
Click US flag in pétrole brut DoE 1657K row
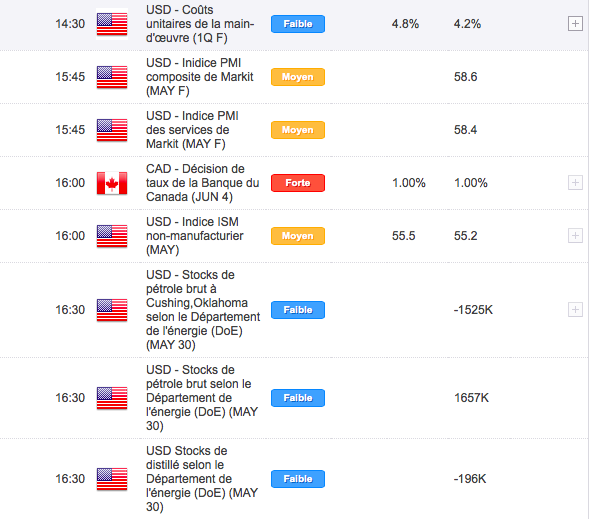pyautogui.click(x=112, y=398)
